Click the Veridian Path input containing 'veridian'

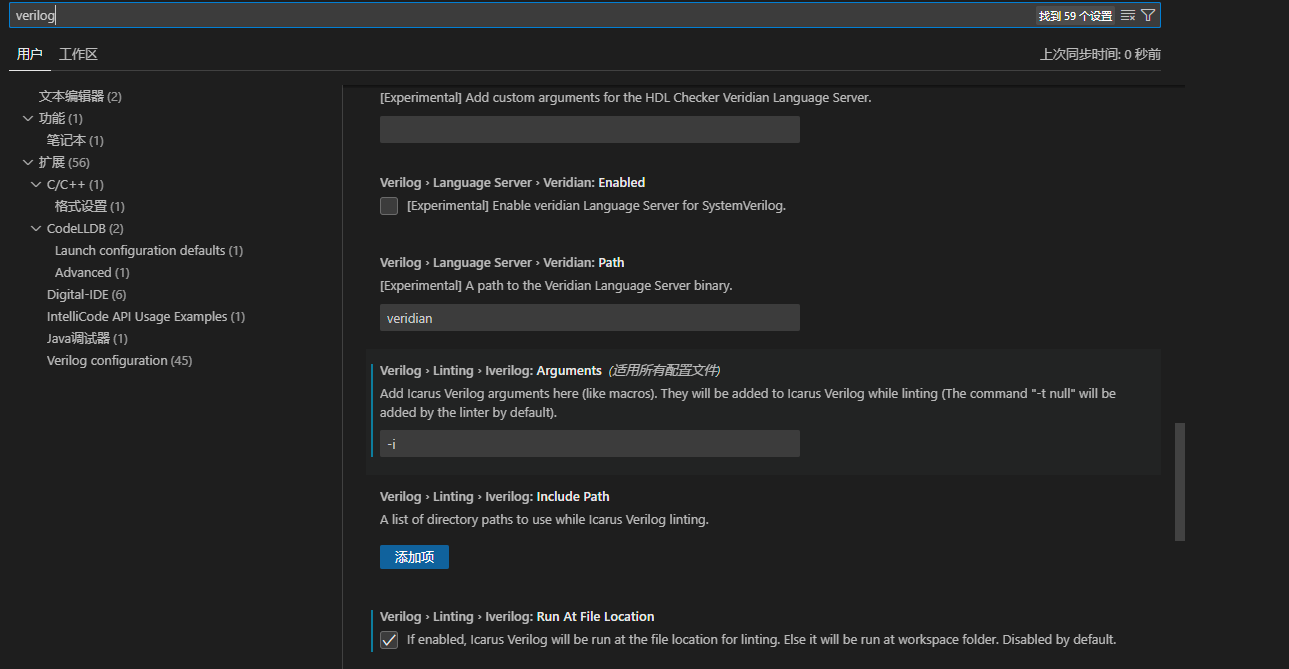pyautogui.click(x=589, y=317)
